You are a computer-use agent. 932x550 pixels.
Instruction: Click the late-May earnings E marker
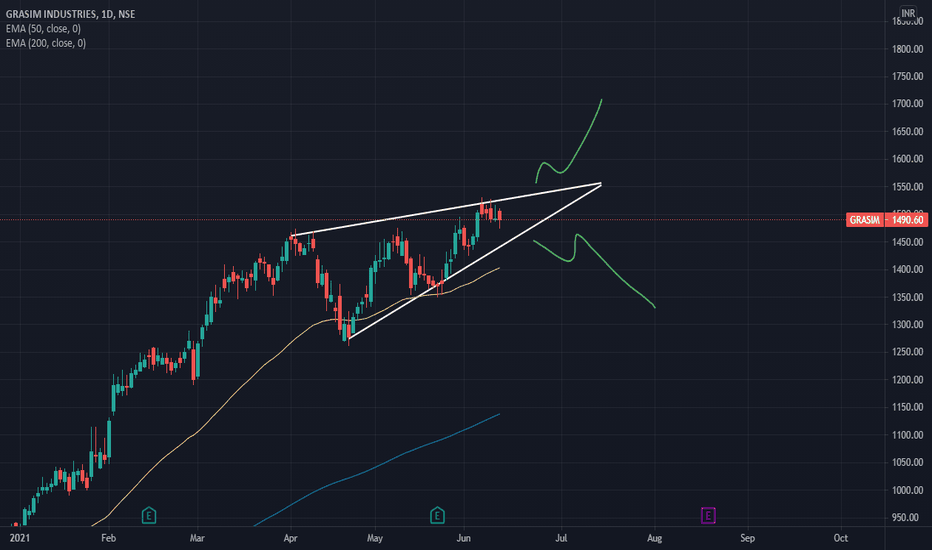point(437,516)
